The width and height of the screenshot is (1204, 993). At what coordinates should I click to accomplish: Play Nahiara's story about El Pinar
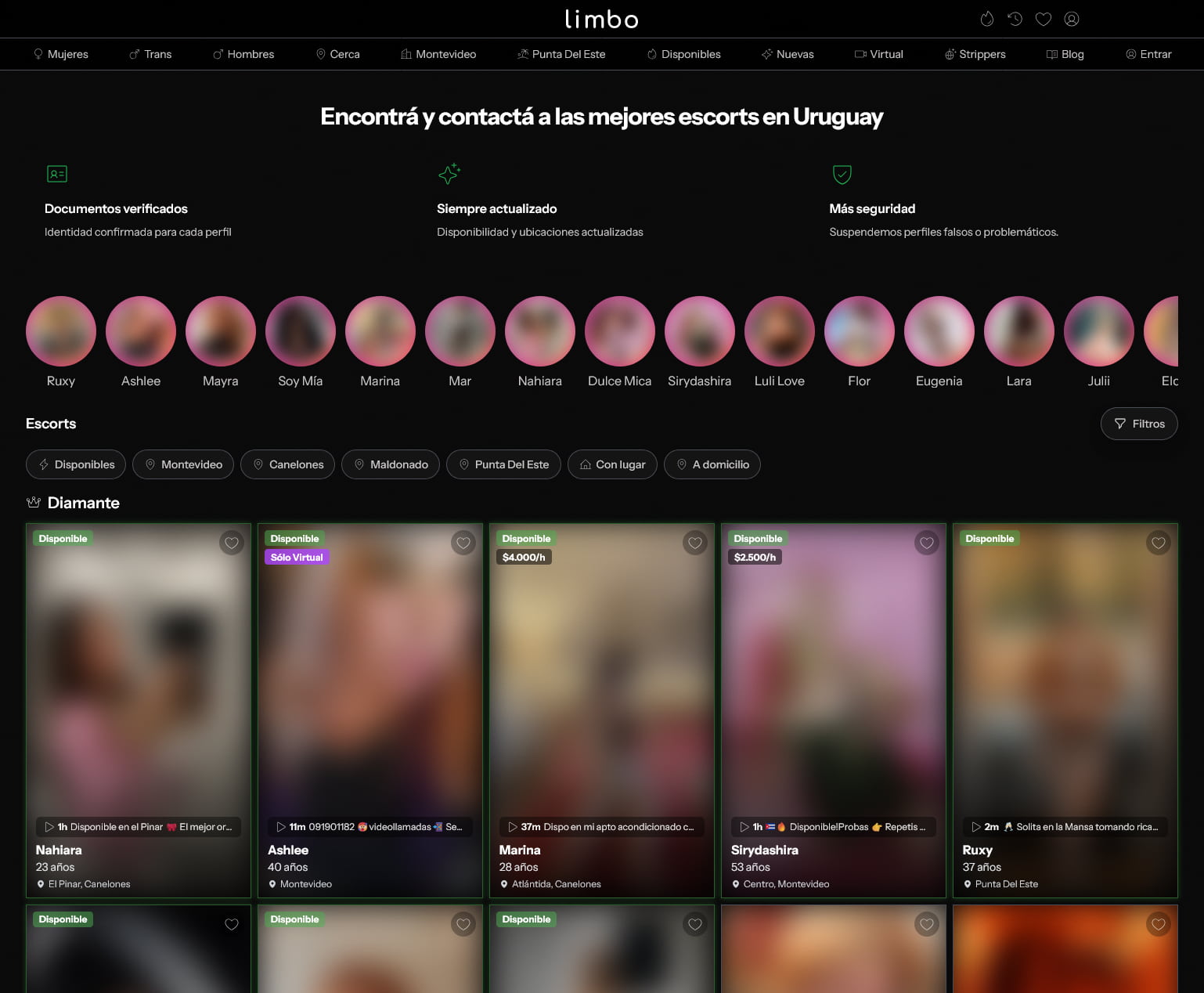139,827
